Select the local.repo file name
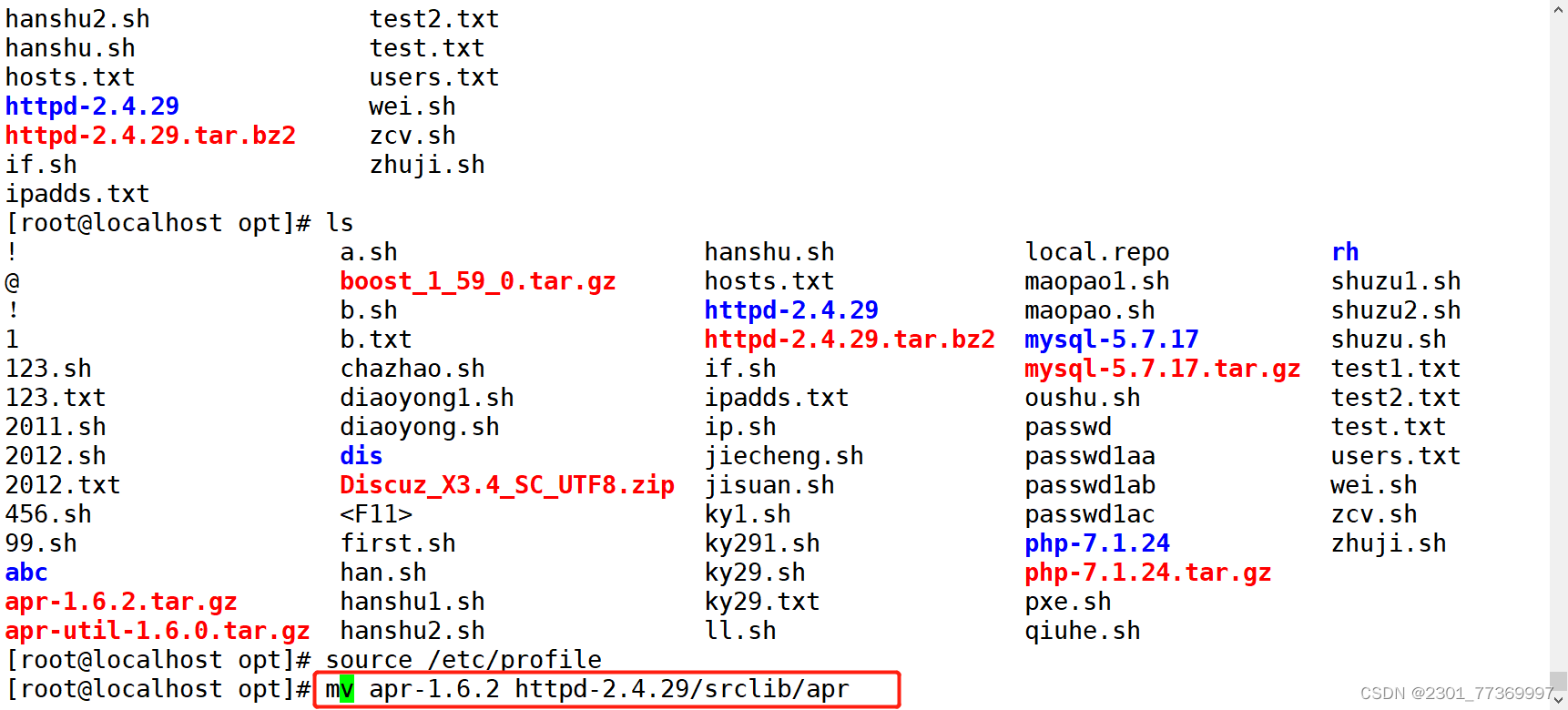The height and width of the screenshot is (710, 1568). 1097,252
